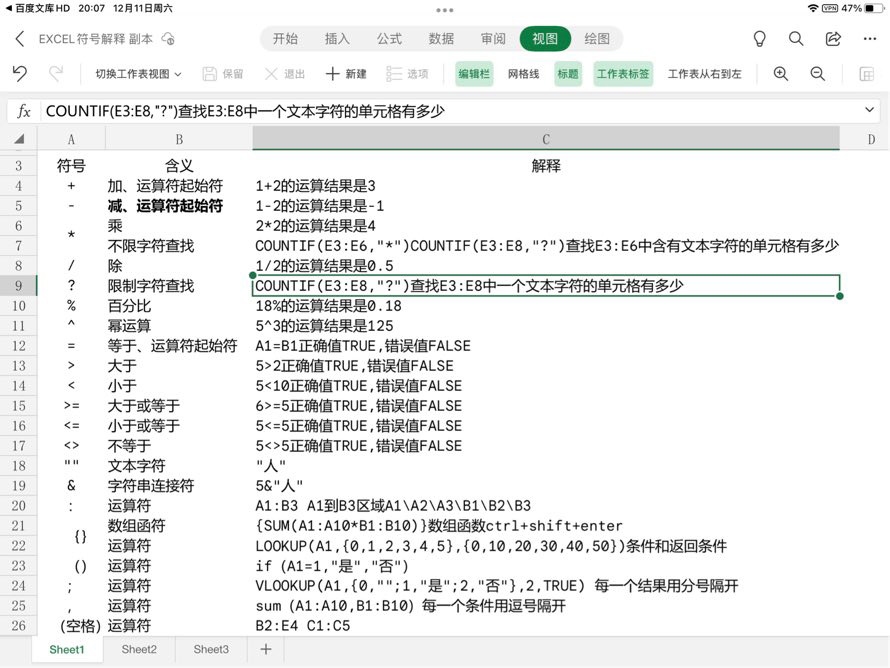Image resolution: width=890 pixels, height=668 pixels.
Task: Click the redo arrow icon
Action: pos(56,73)
